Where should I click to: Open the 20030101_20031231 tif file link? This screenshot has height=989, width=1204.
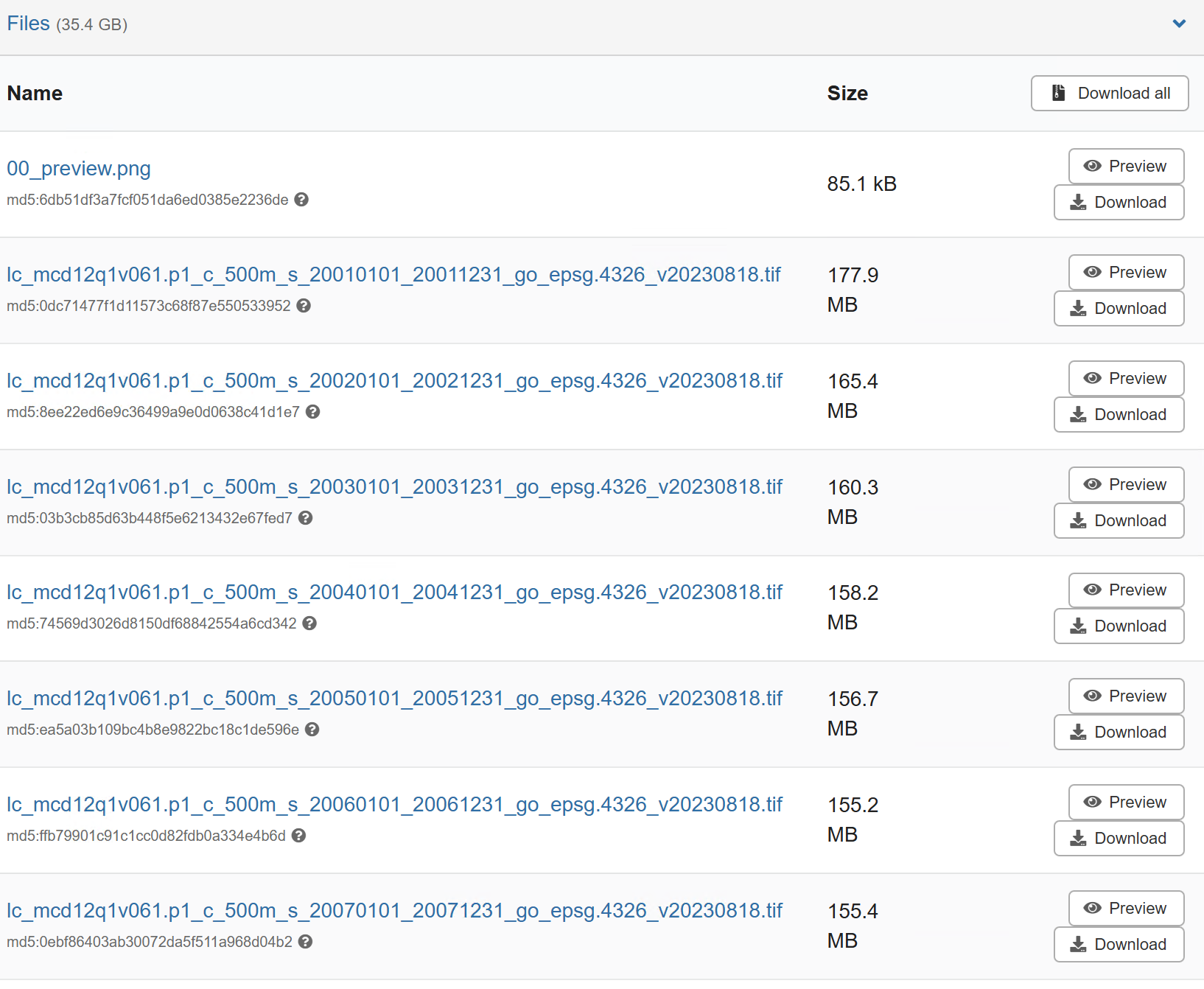pos(394,487)
